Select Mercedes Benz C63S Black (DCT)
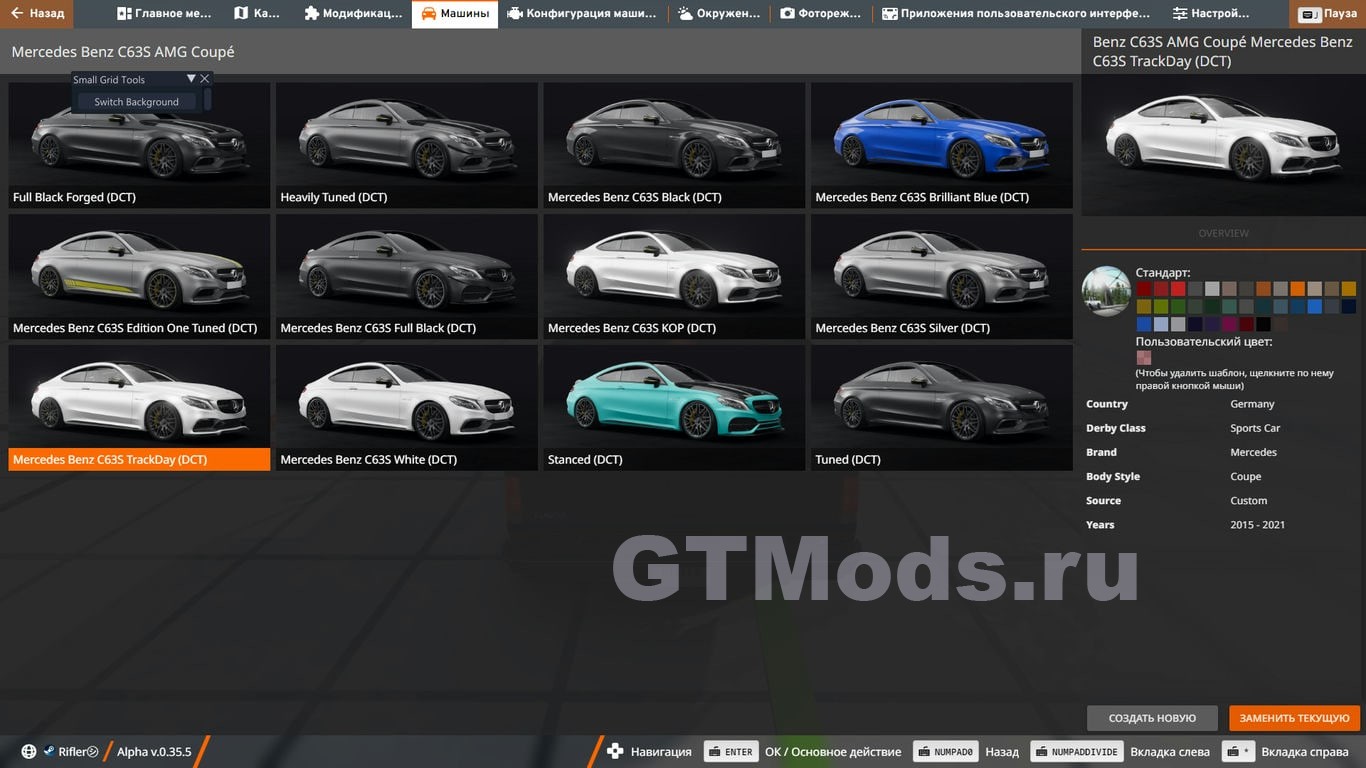The height and width of the screenshot is (768, 1366). click(x=674, y=145)
